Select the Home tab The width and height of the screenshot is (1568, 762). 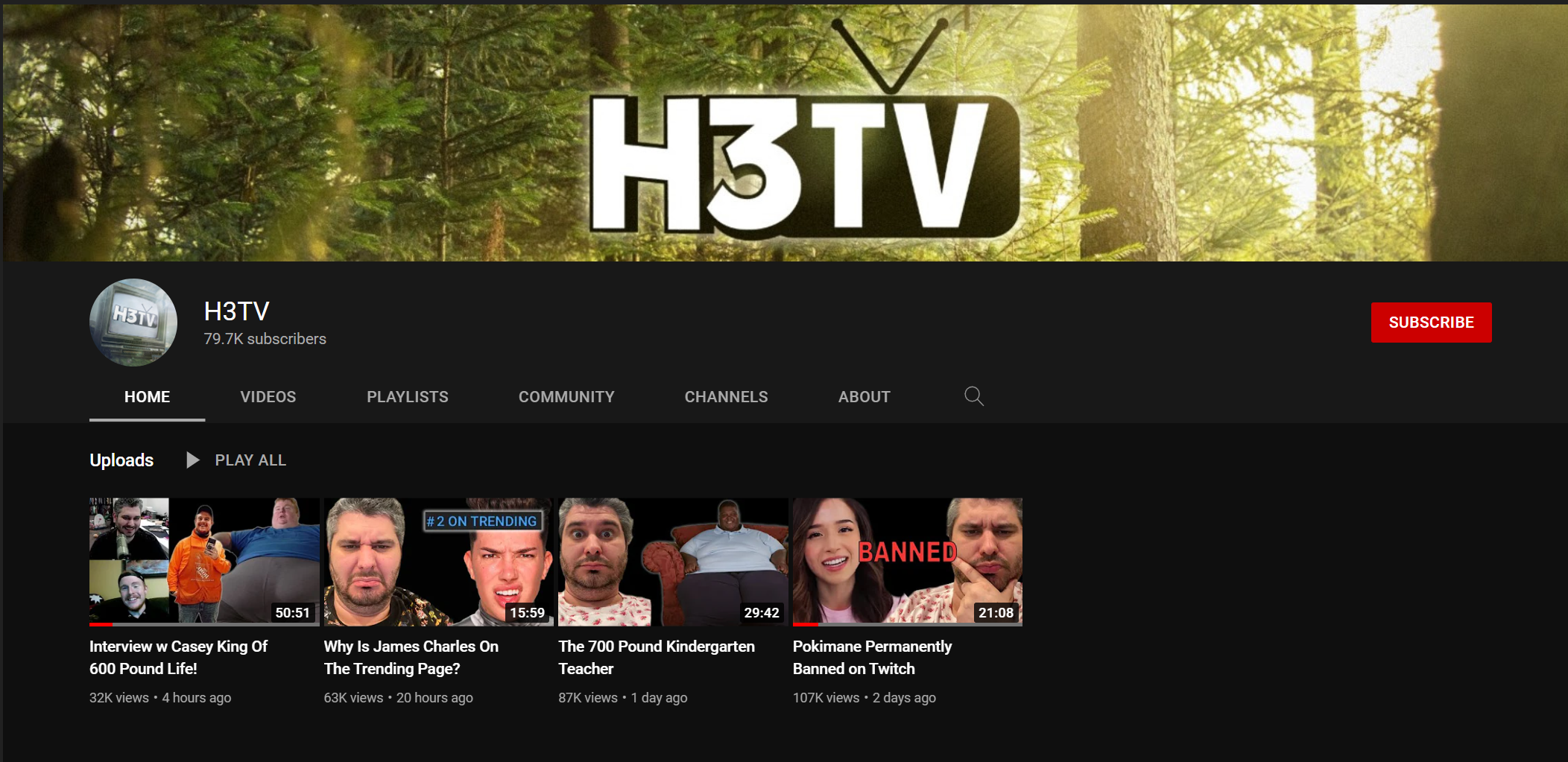147,397
